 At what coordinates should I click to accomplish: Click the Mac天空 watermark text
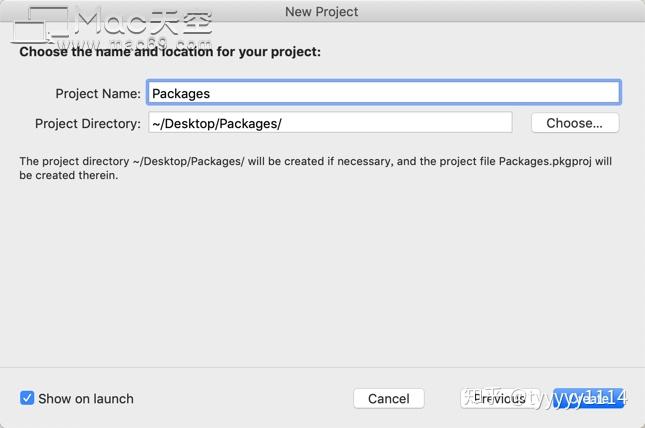[146, 22]
